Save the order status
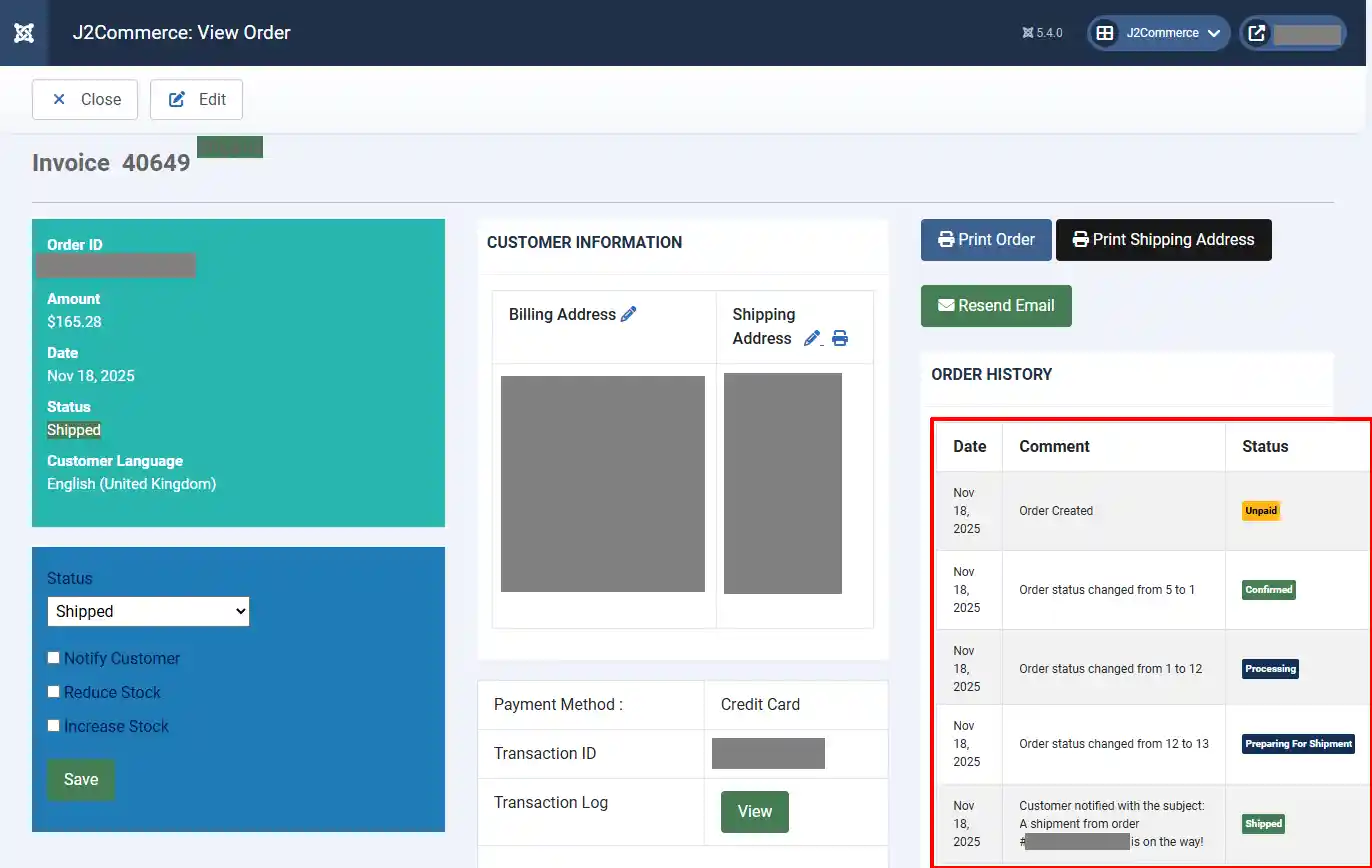This screenshot has width=1372, height=868. 81,780
